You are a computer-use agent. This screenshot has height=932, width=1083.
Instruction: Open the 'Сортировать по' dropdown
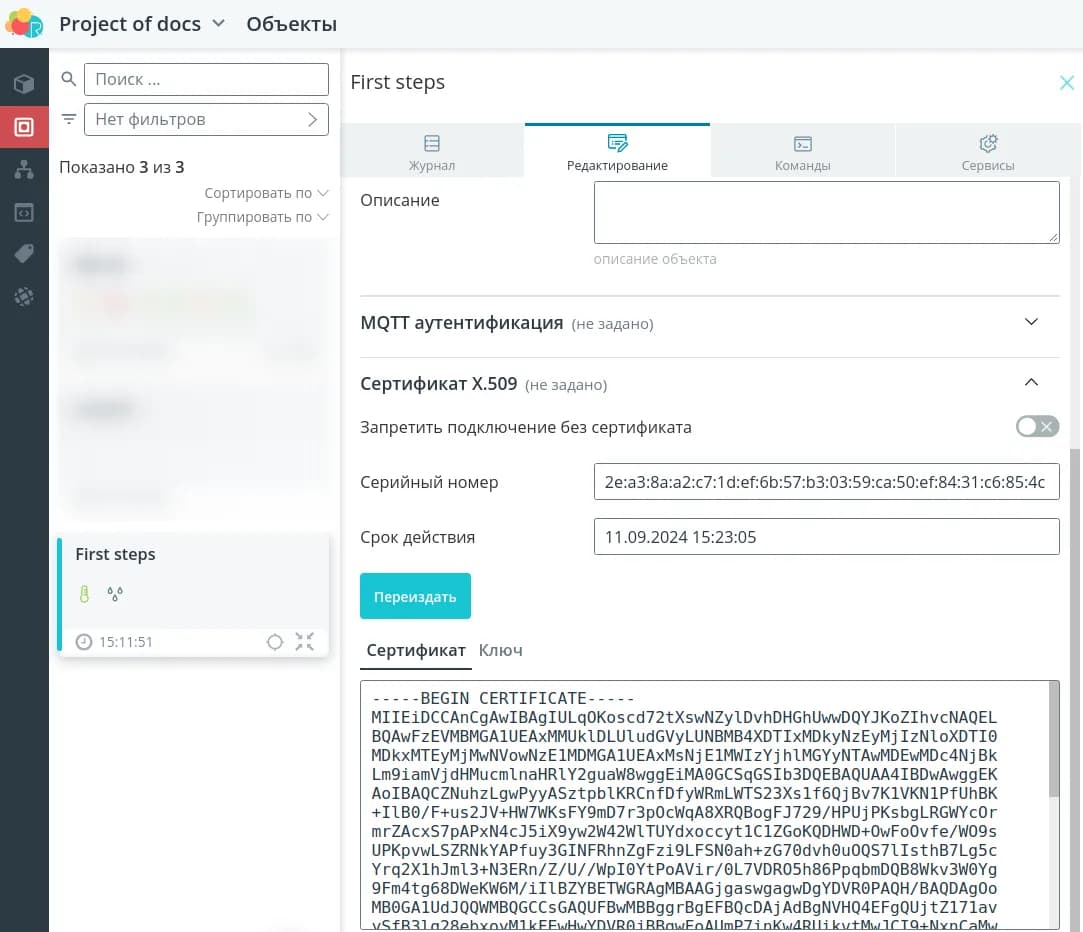click(x=266, y=193)
